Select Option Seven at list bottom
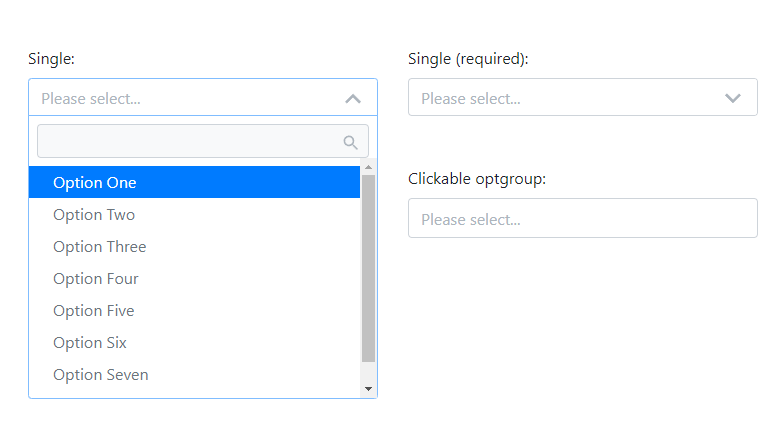Image resolution: width=768 pixels, height=443 pixels. coord(194,374)
